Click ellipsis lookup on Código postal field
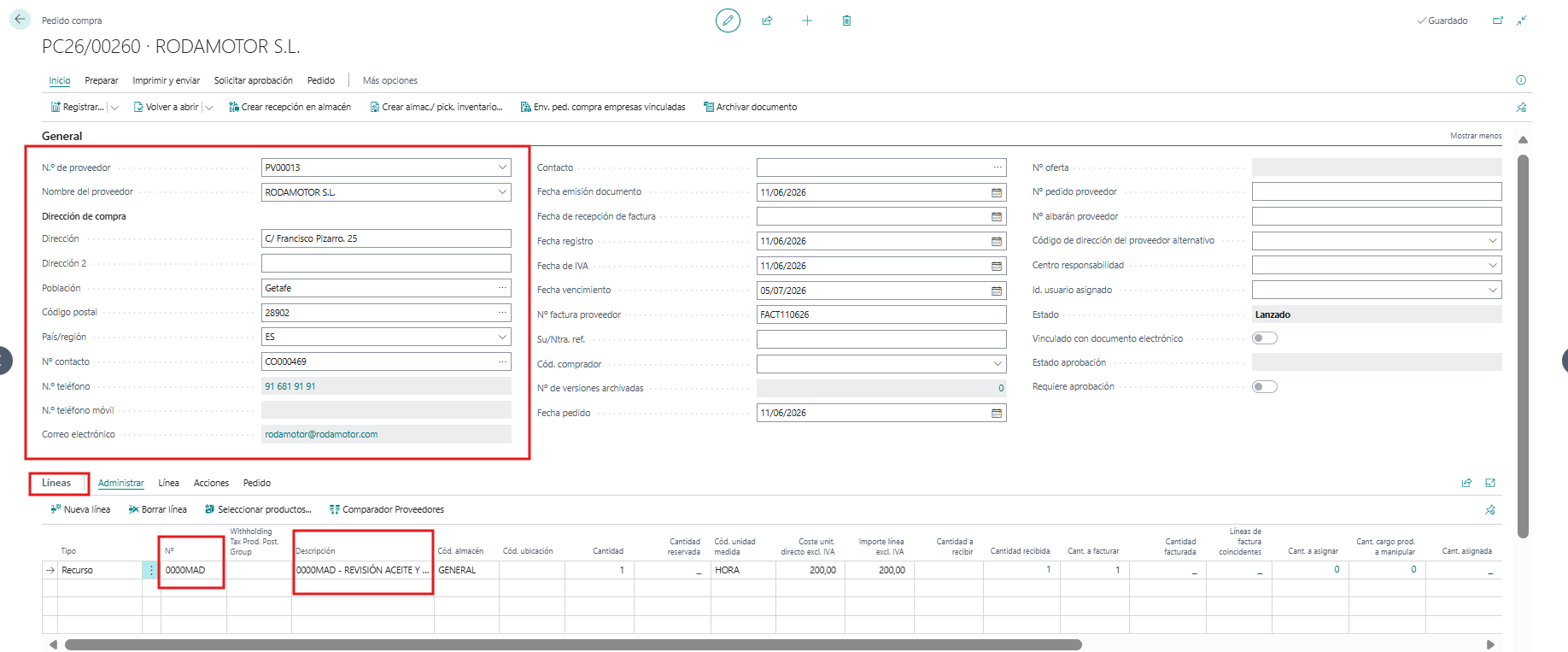The height and width of the screenshot is (652, 1568). pyautogui.click(x=502, y=313)
